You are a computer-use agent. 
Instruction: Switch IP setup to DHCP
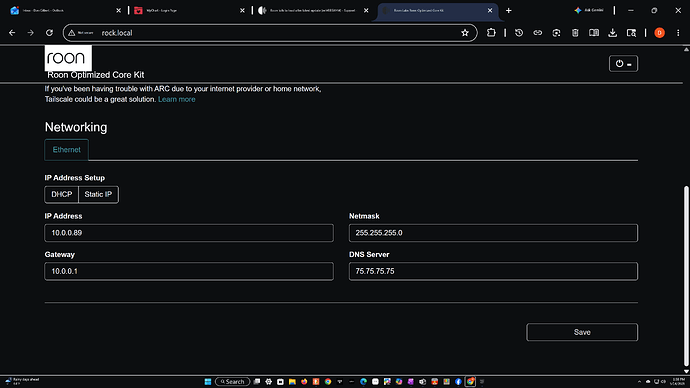click(61, 194)
